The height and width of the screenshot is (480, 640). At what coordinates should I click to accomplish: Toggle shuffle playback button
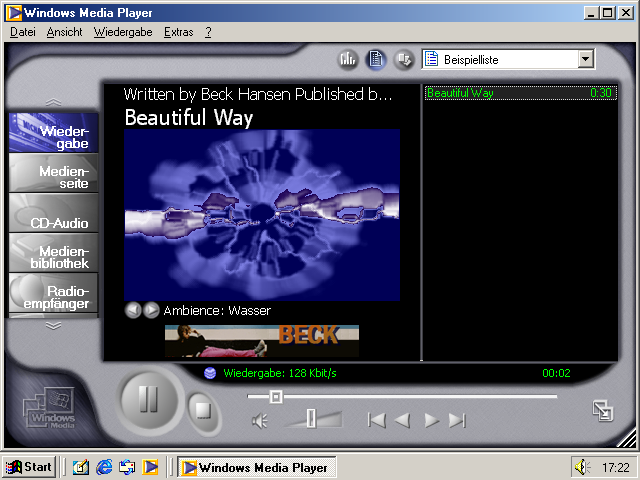coord(404,60)
